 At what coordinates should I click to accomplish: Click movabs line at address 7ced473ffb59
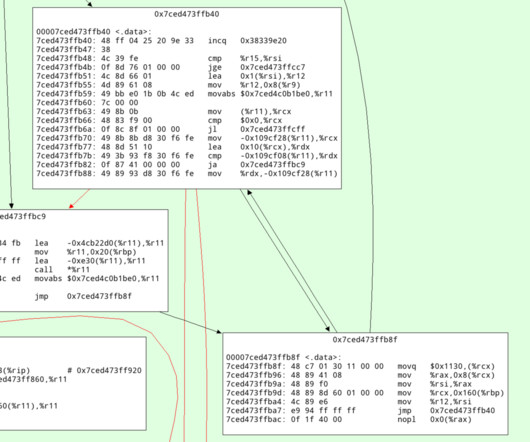click(x=185, y=94)
